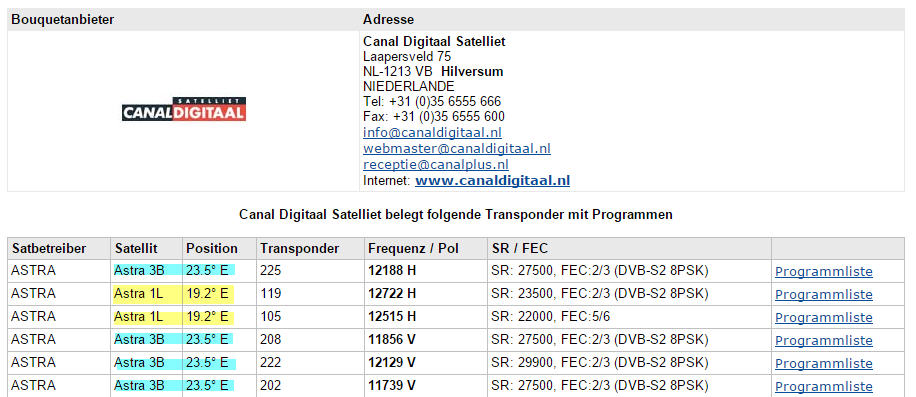Screen dimensions: 916x397
Task: Open the info@canaldigitaal.nl email link
Action: click(432, 133)
